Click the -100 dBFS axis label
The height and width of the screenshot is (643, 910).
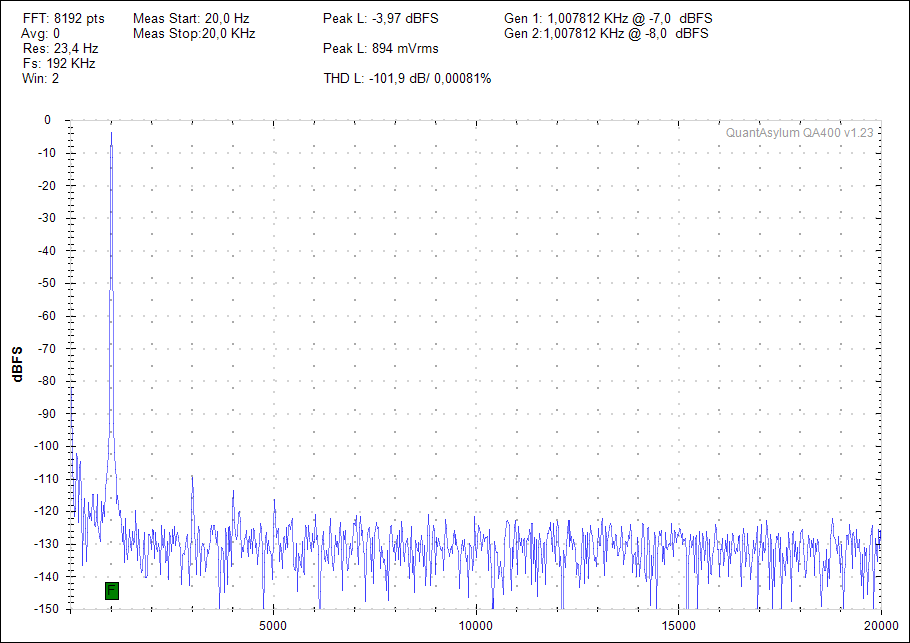[47, 446]
